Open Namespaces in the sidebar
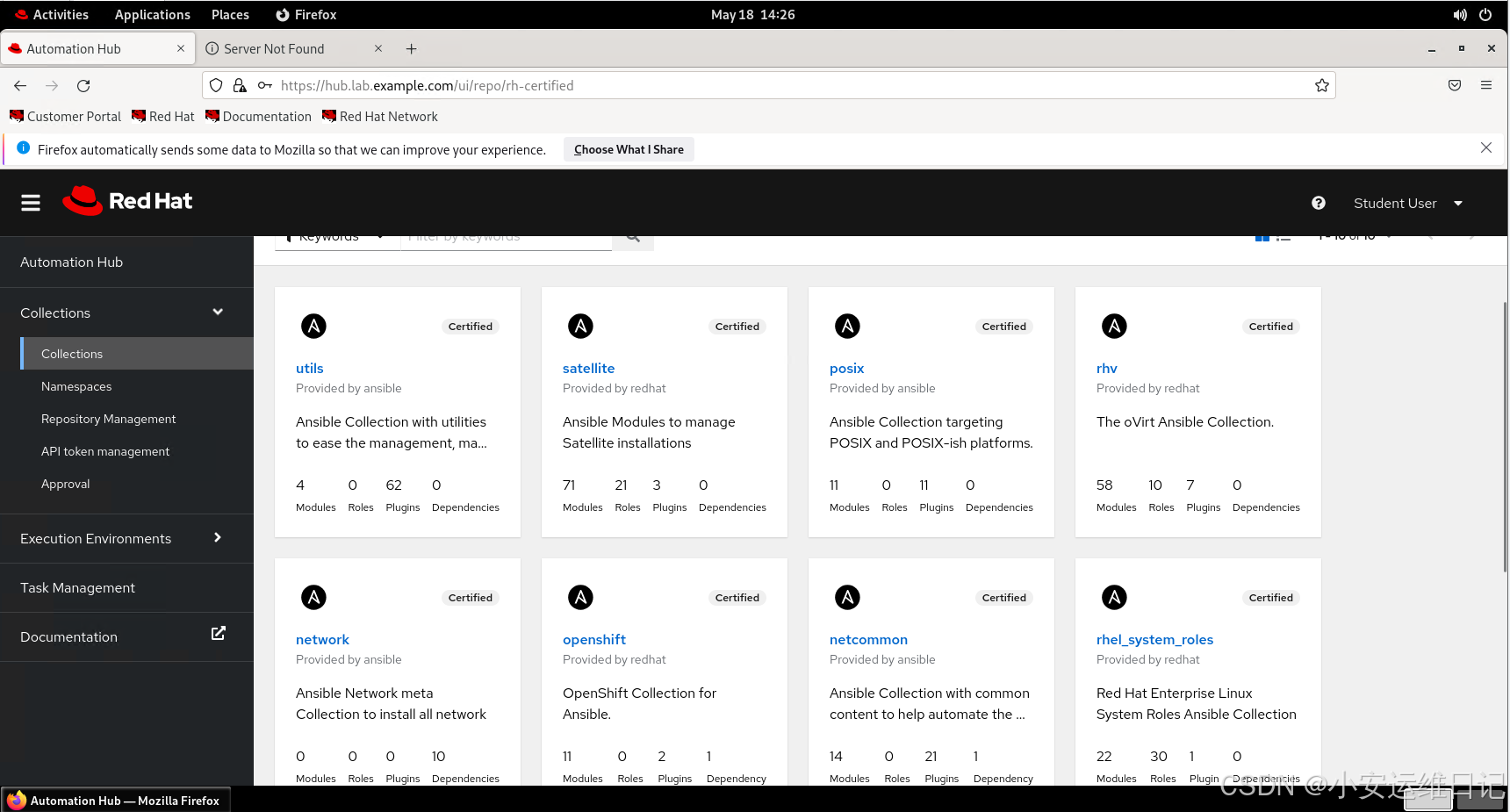This screenshot has height=812, width=1510. pyautogui.click(x=76, y=386)
